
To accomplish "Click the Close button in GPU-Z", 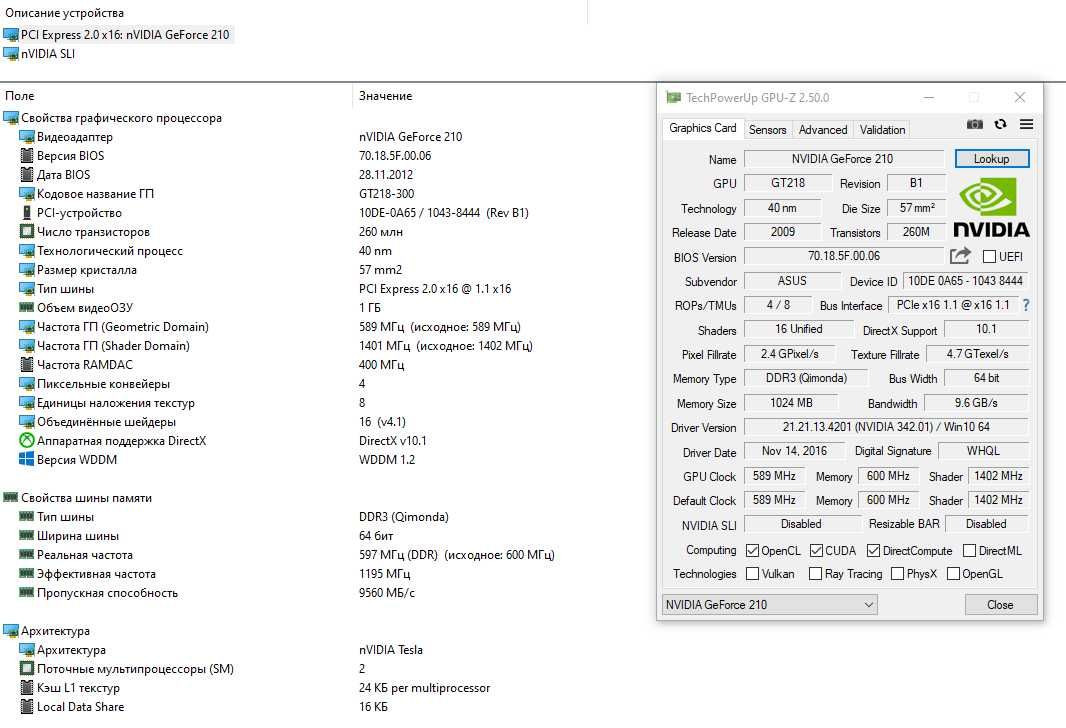I will click(1001, 604).
